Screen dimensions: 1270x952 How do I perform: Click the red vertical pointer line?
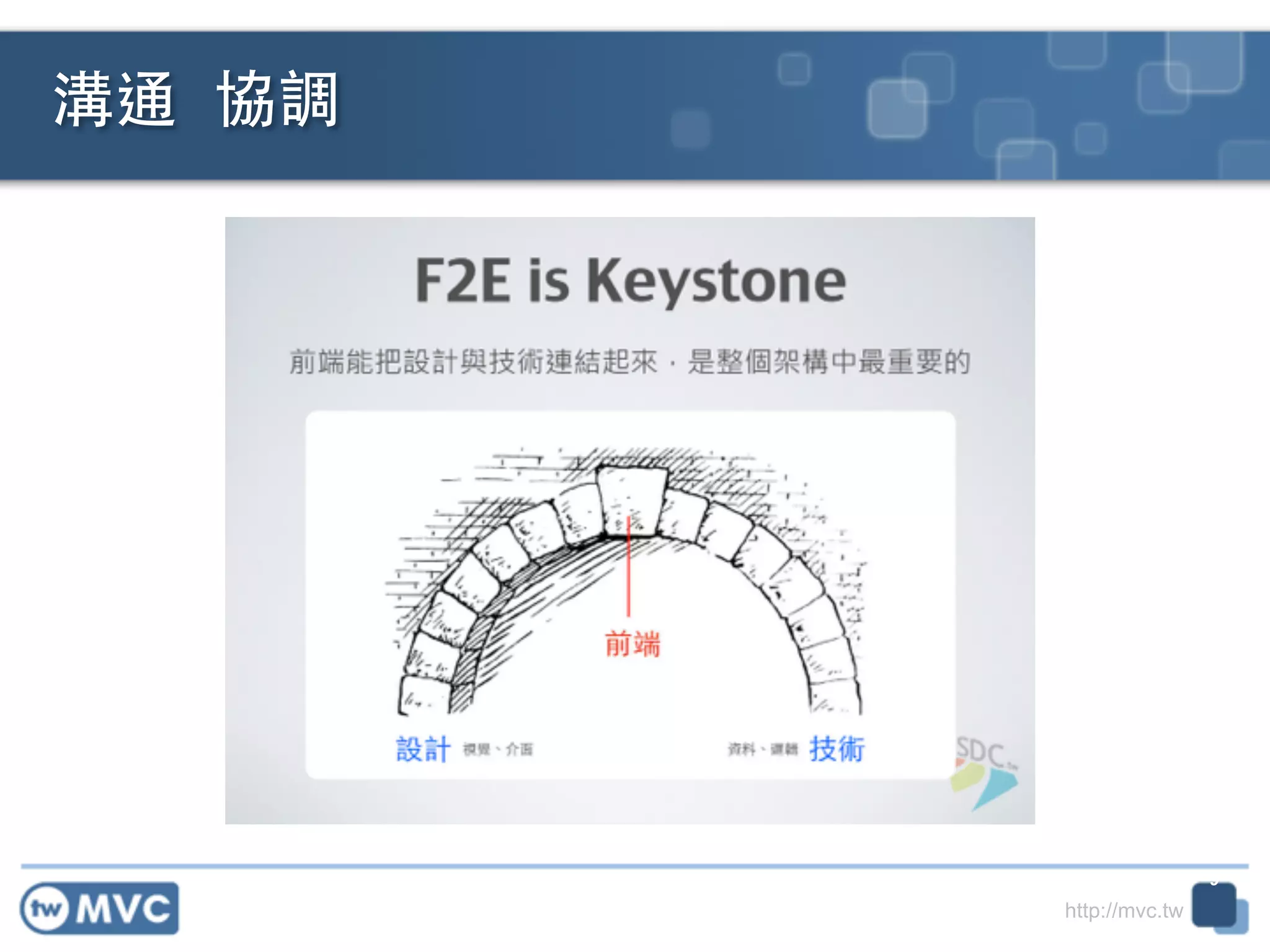[628, 567]
